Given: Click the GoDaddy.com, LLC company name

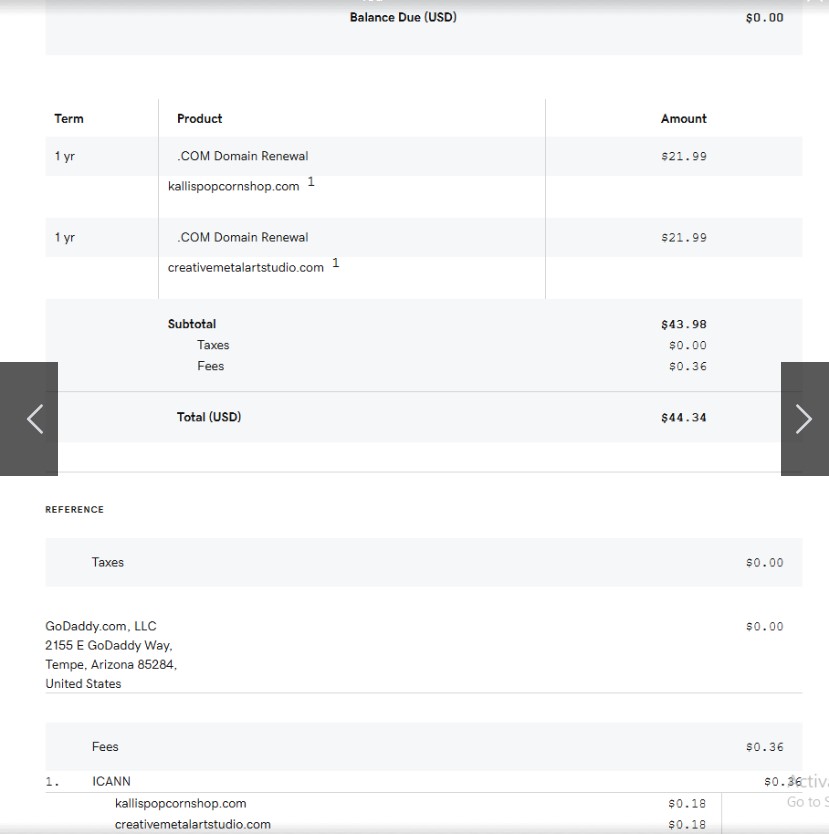Looking at the screenshot, I should [101, 627].
